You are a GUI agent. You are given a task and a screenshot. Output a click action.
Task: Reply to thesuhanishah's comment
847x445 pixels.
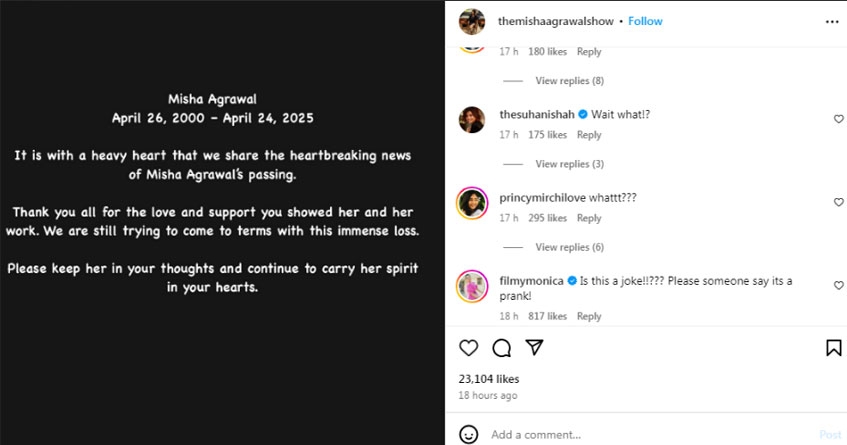(589, 134)
